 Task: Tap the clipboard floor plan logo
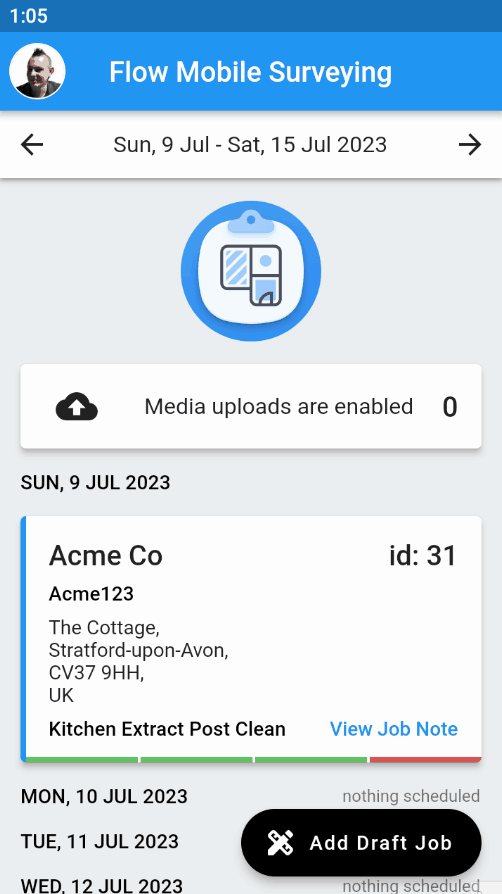point(251,271)
